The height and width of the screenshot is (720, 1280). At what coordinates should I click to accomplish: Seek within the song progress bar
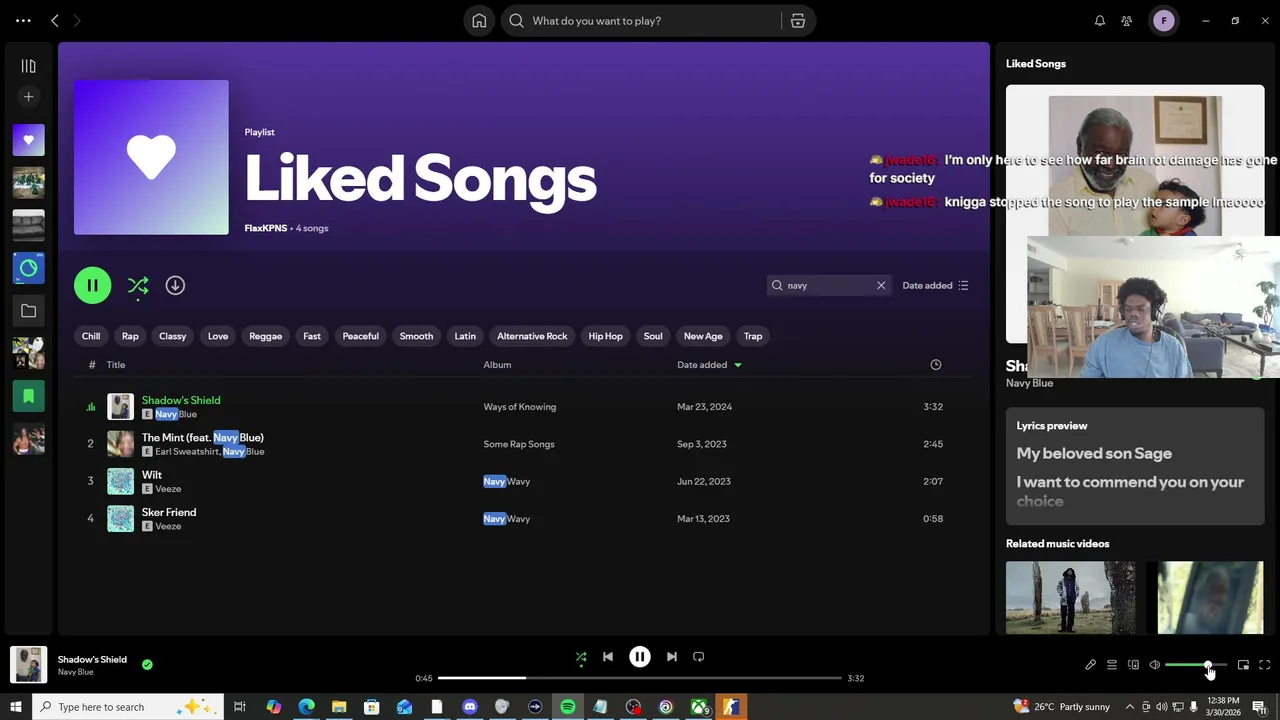point(640,678)
